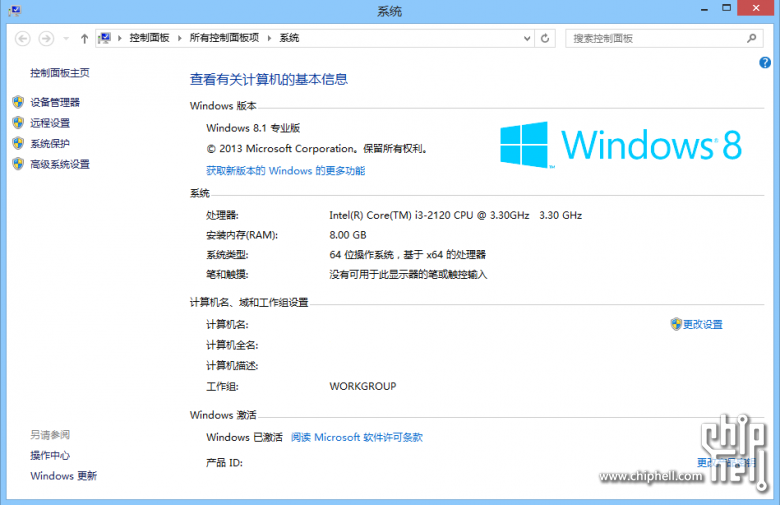
Task: Click the Windows 8 logo image
Action: point(620,145)
